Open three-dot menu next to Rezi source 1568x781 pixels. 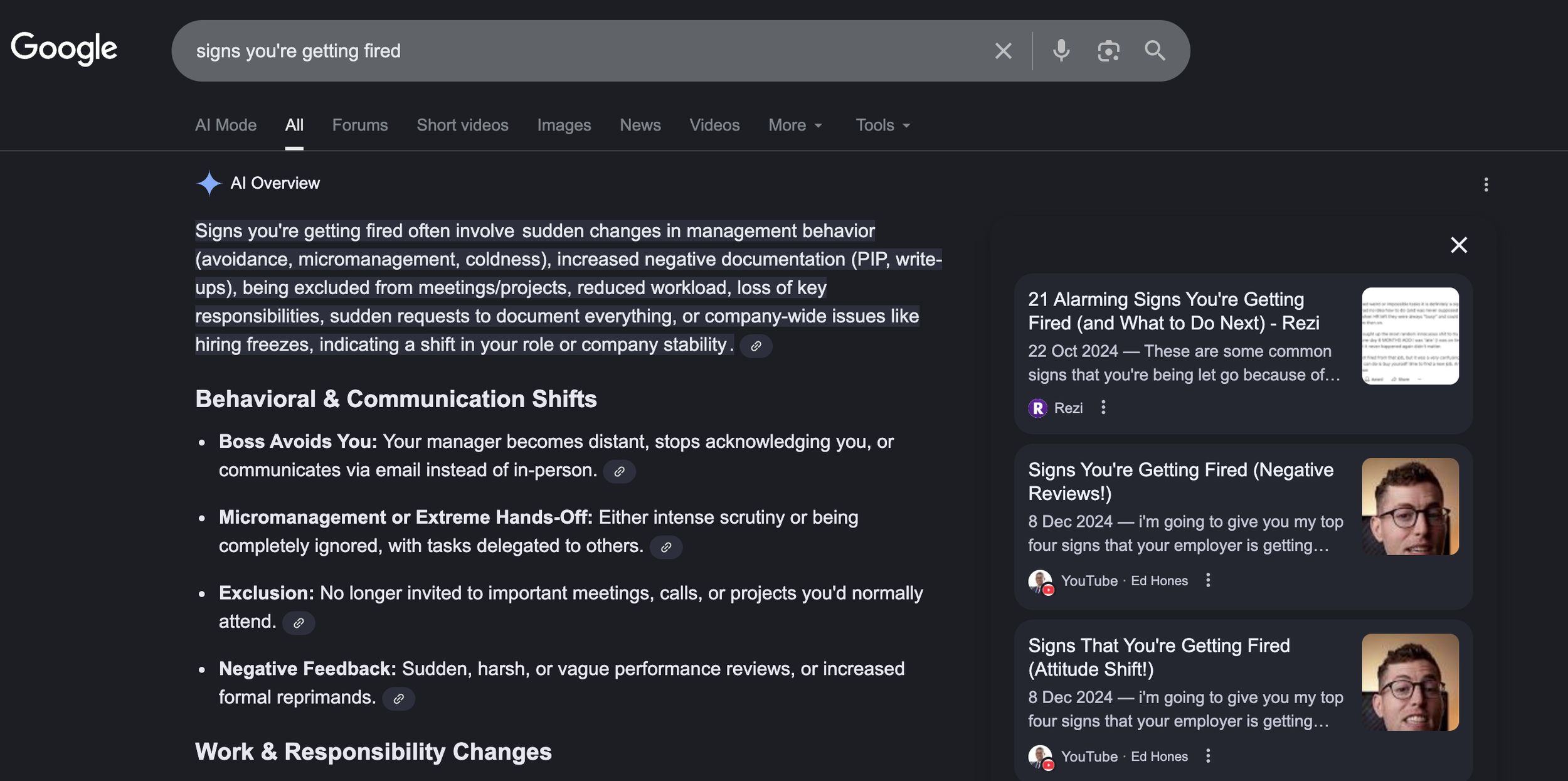[x=1103, y=408]
